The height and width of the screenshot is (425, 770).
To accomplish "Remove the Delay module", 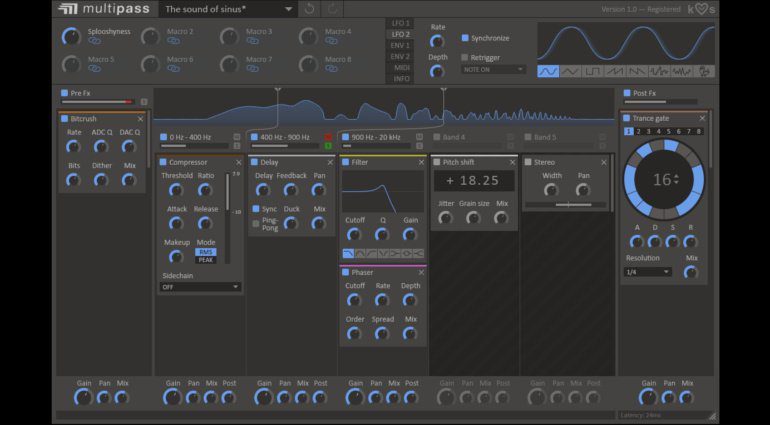I will click(330, 162).
